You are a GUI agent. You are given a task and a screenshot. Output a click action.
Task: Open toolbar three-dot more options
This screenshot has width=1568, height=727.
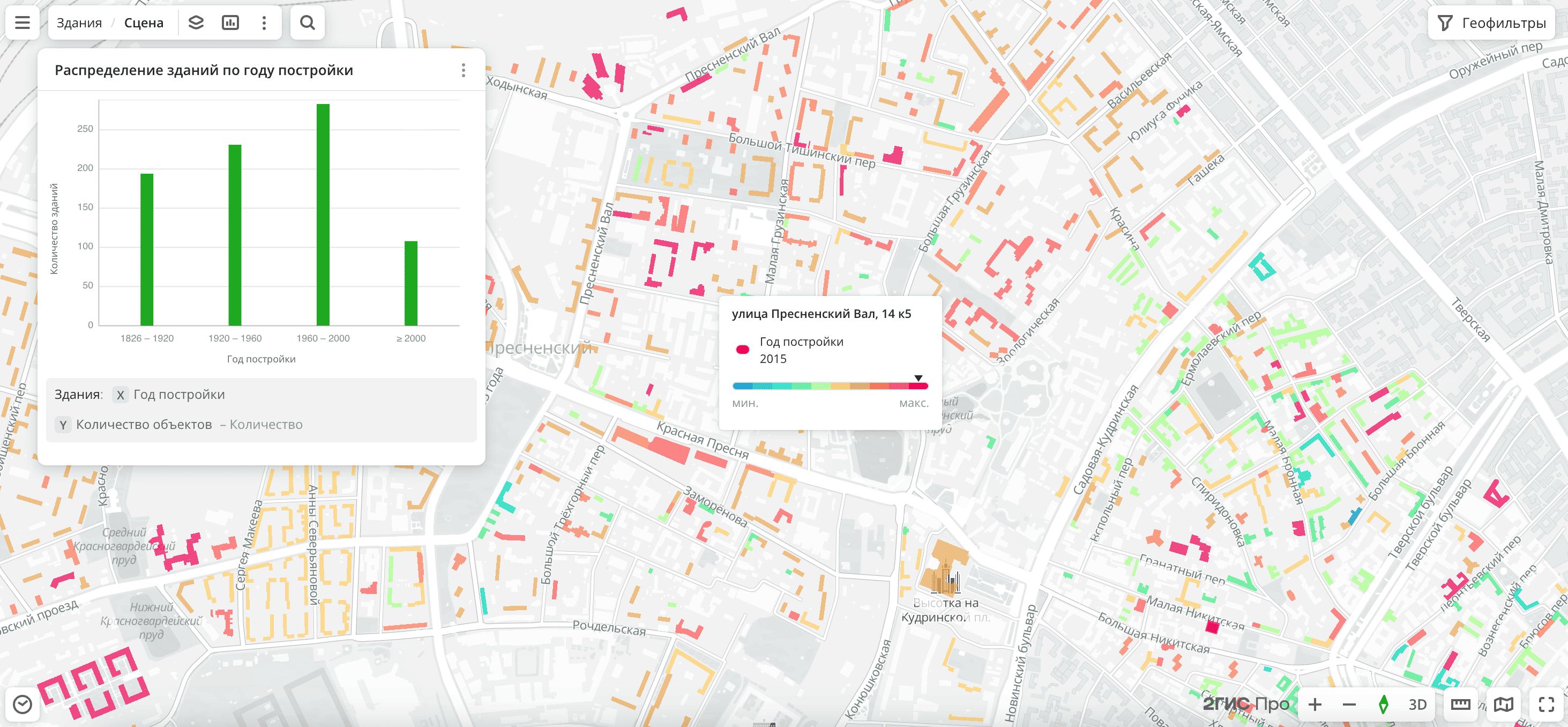click(264, 23)
